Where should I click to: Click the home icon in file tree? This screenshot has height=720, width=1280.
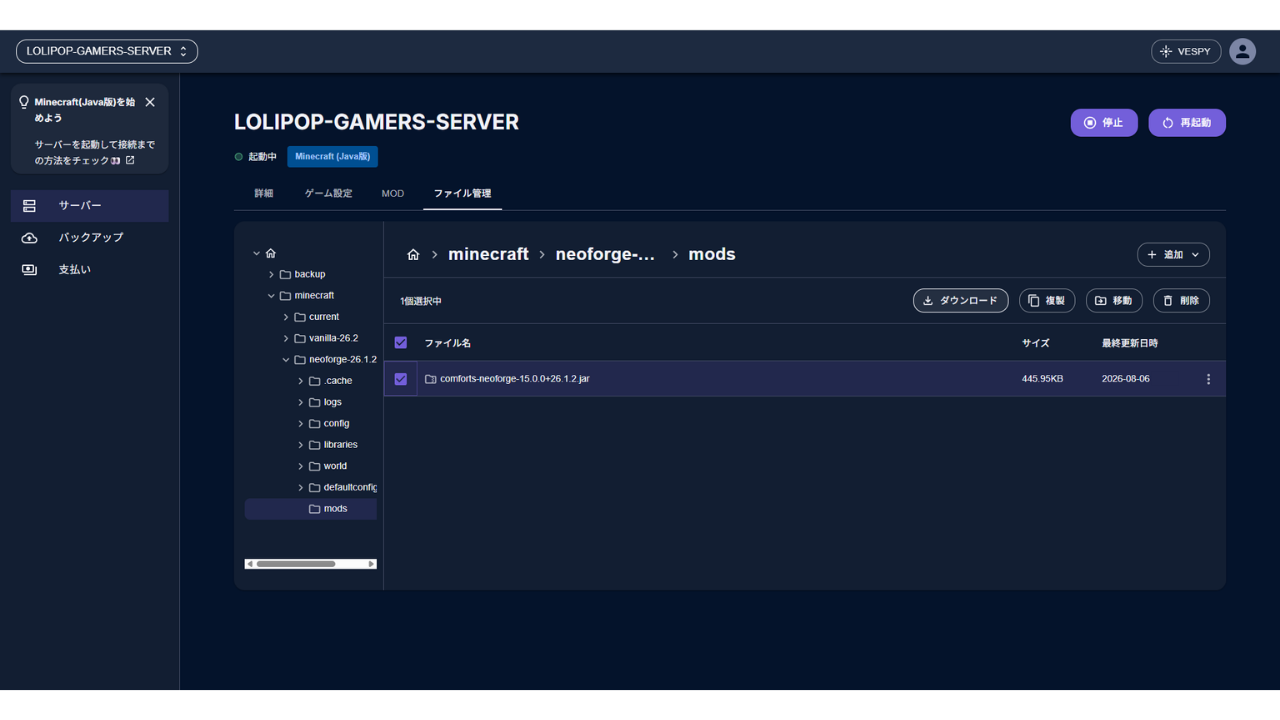pyautogui.click(x=270, y=253)
